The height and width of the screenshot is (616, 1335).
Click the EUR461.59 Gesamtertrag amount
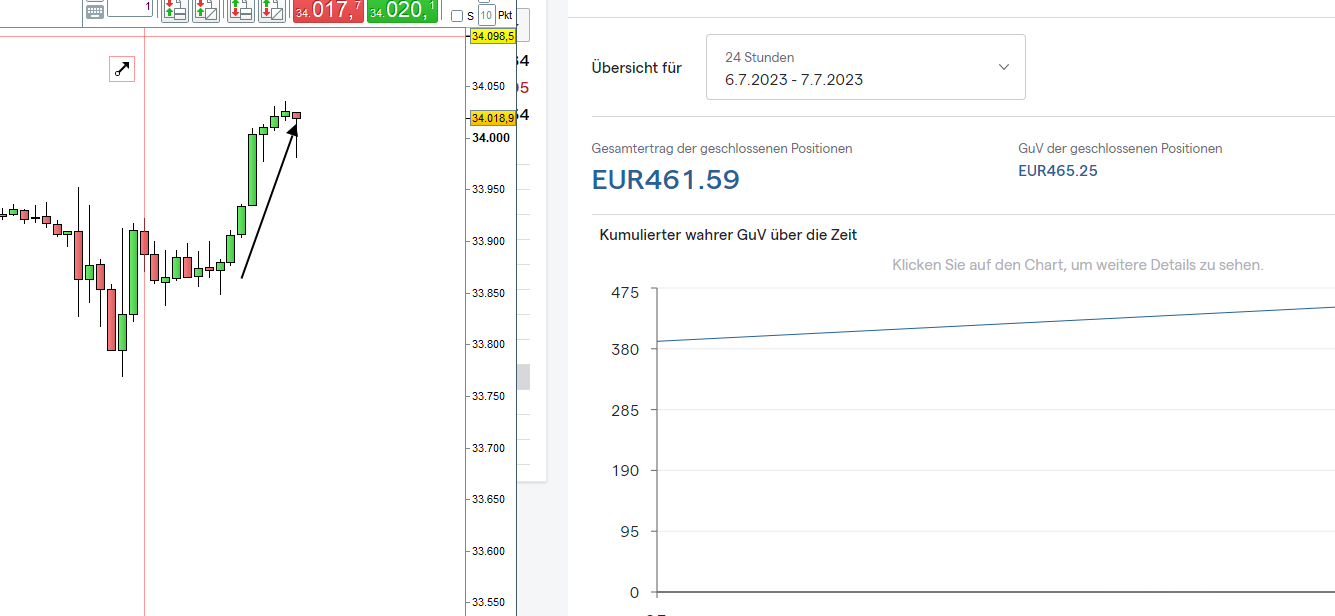click(665, 180)
